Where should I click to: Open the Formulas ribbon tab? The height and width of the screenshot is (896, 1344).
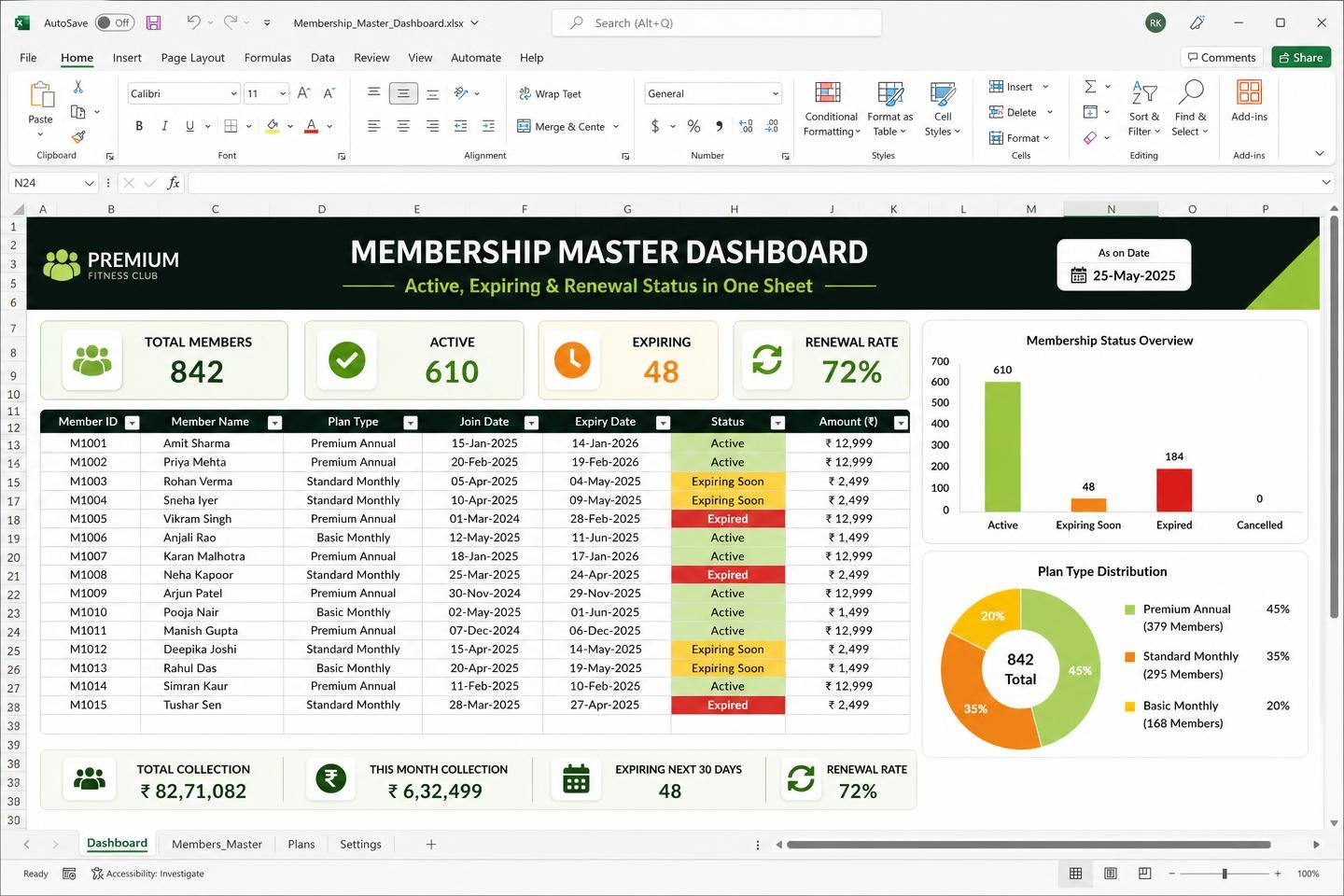(x=268, y=58)
